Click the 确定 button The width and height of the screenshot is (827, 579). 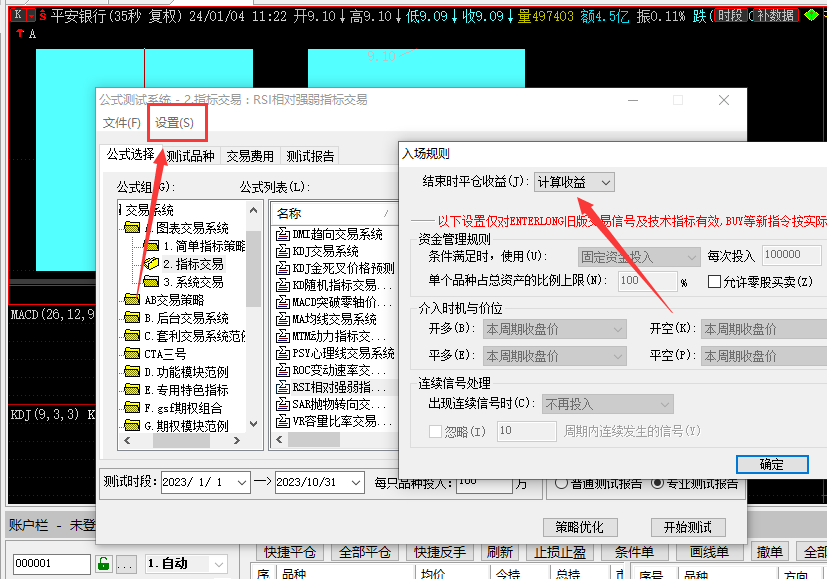coord(772,465)
